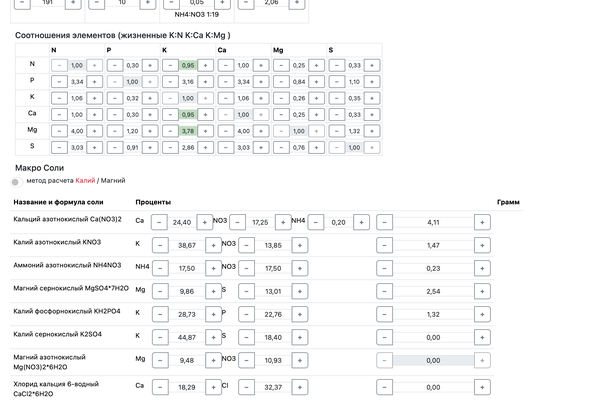Decrease the Ca row, S column ratio 0,33
Screen dimensions: 600x400
pos(338,114)
